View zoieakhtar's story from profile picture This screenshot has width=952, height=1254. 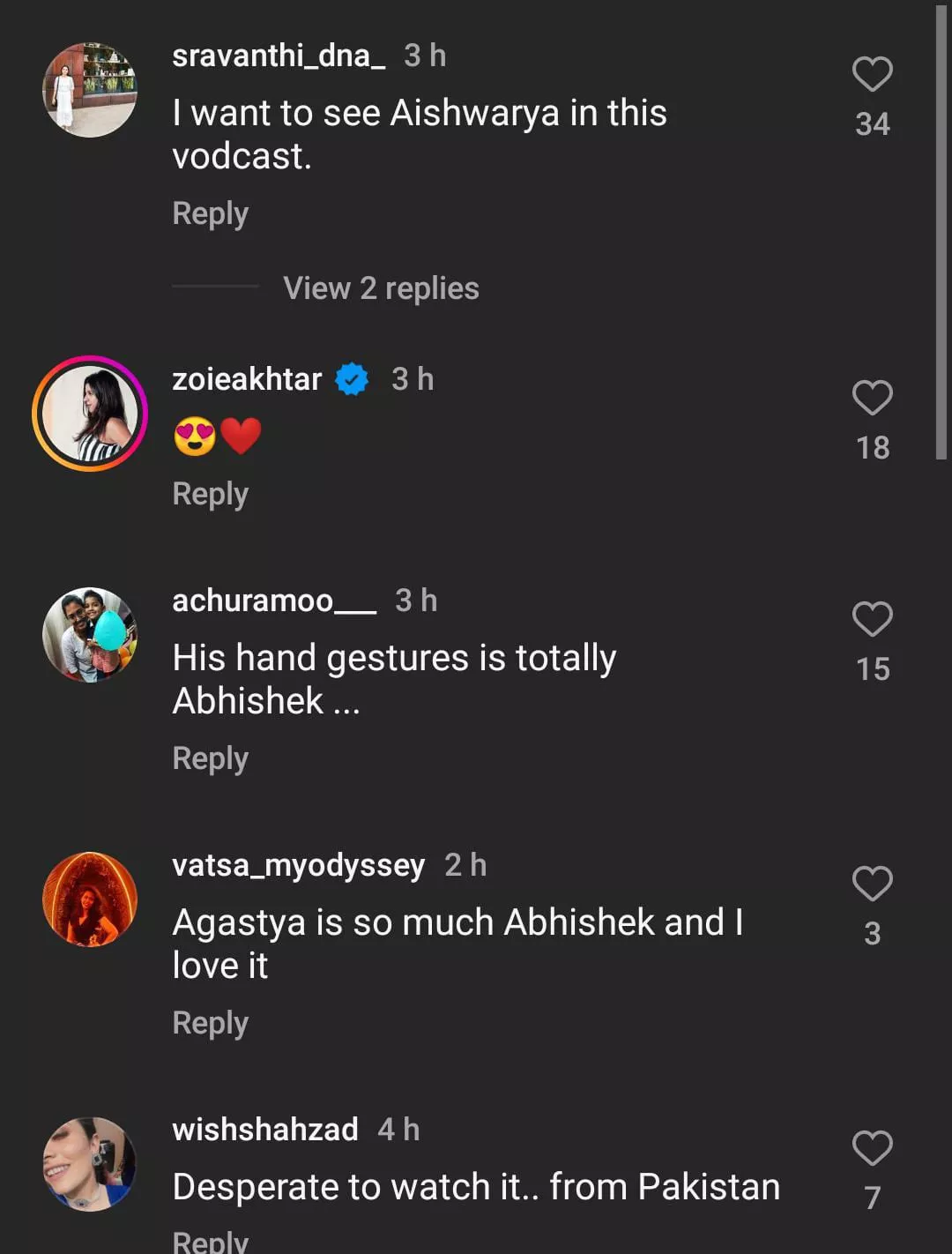tap(90, 414)
